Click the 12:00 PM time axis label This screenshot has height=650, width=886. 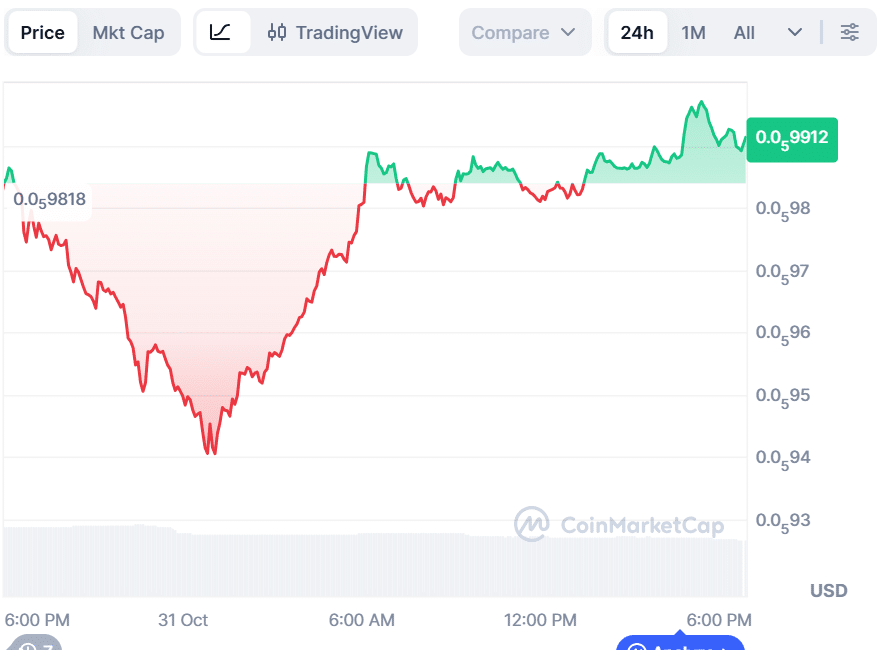coord(540,620)
